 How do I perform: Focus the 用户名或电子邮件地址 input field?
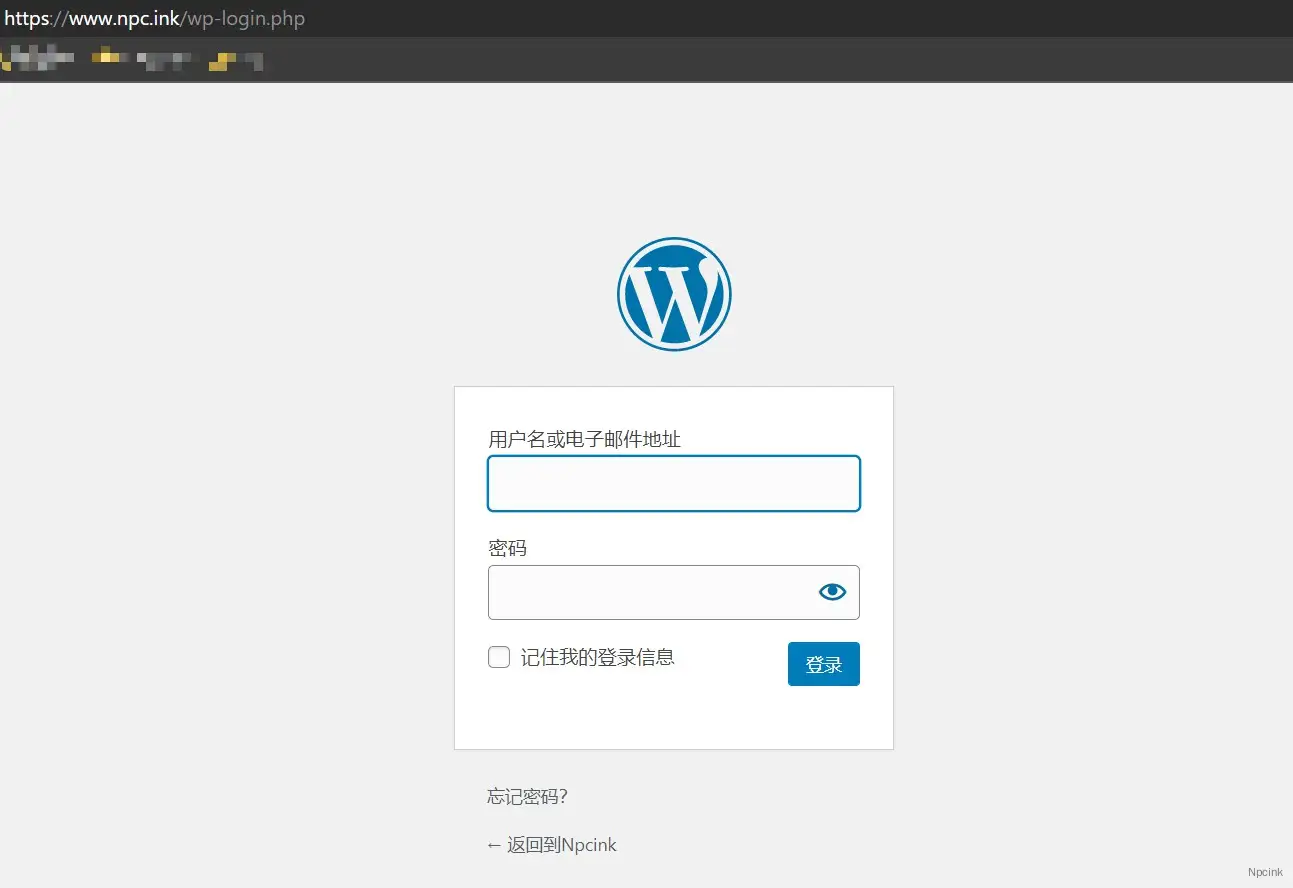[x=674, y=484]
